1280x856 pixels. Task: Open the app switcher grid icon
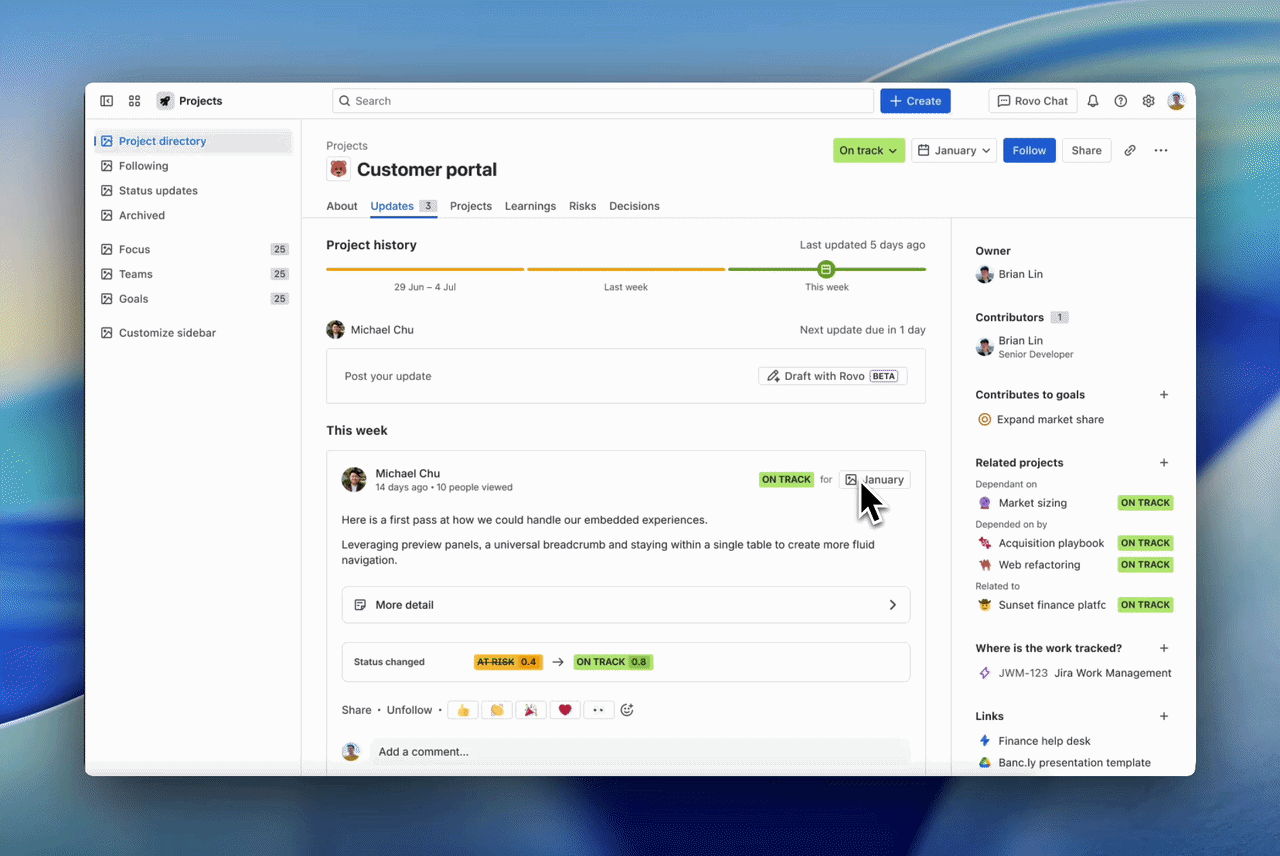[x=135, y=101]
